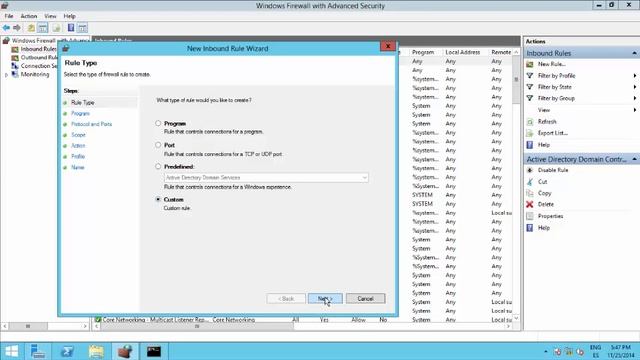Select Inbound Rules in the console tree

(x=38, y=49)
